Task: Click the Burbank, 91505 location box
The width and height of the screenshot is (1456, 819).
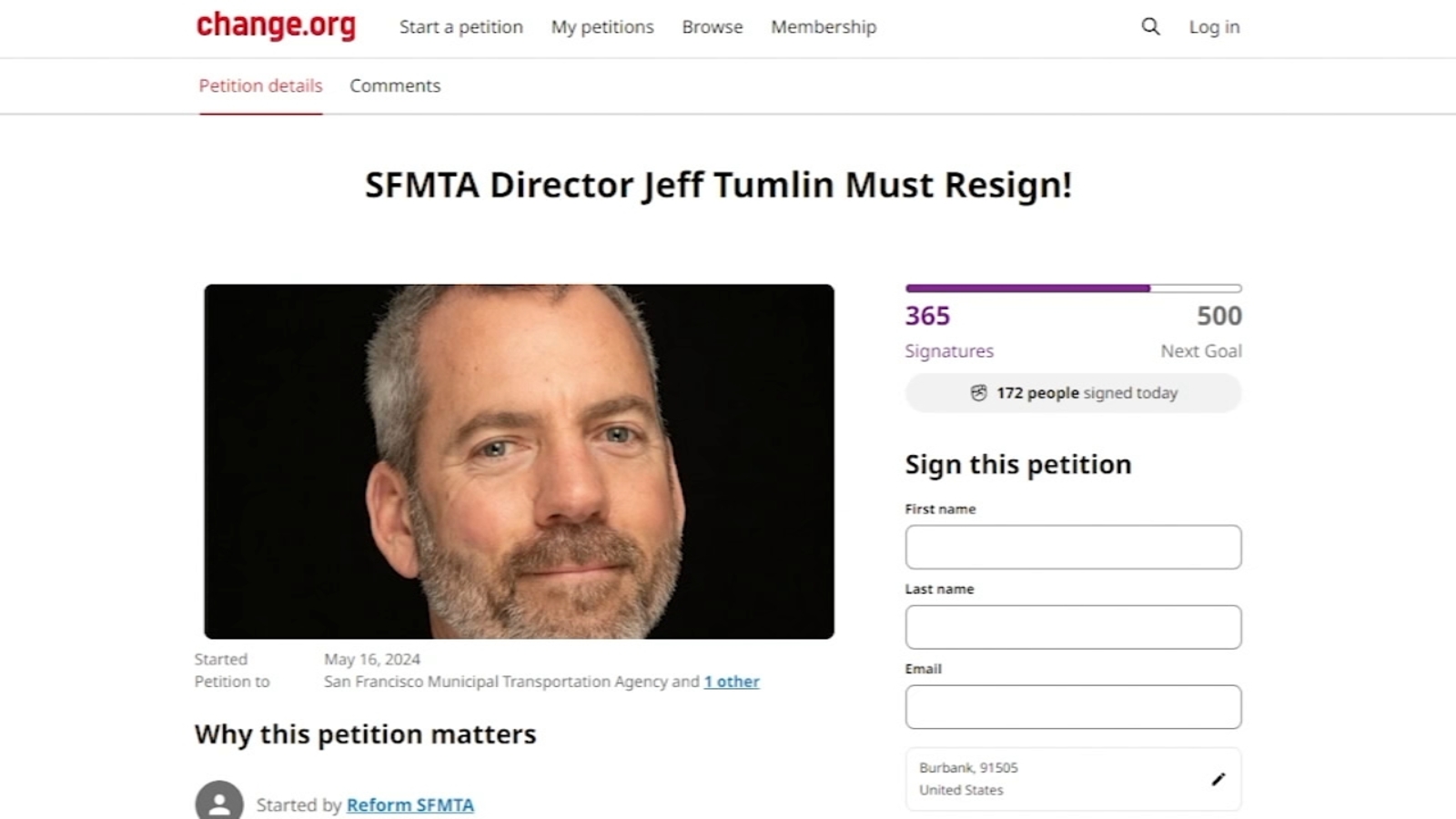Action: pos(1073,779)
